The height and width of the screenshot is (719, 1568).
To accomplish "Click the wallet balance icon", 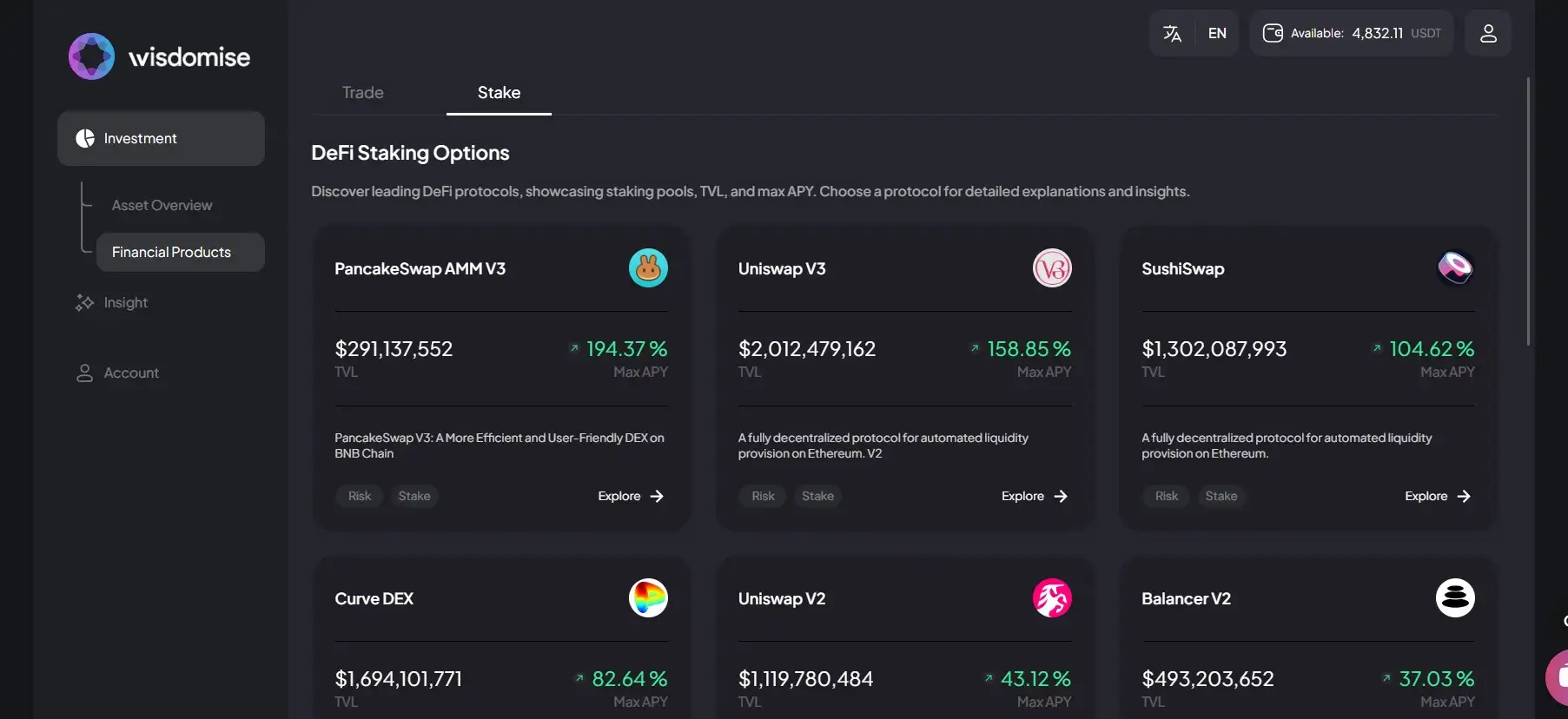I will tap(1273, 33).
